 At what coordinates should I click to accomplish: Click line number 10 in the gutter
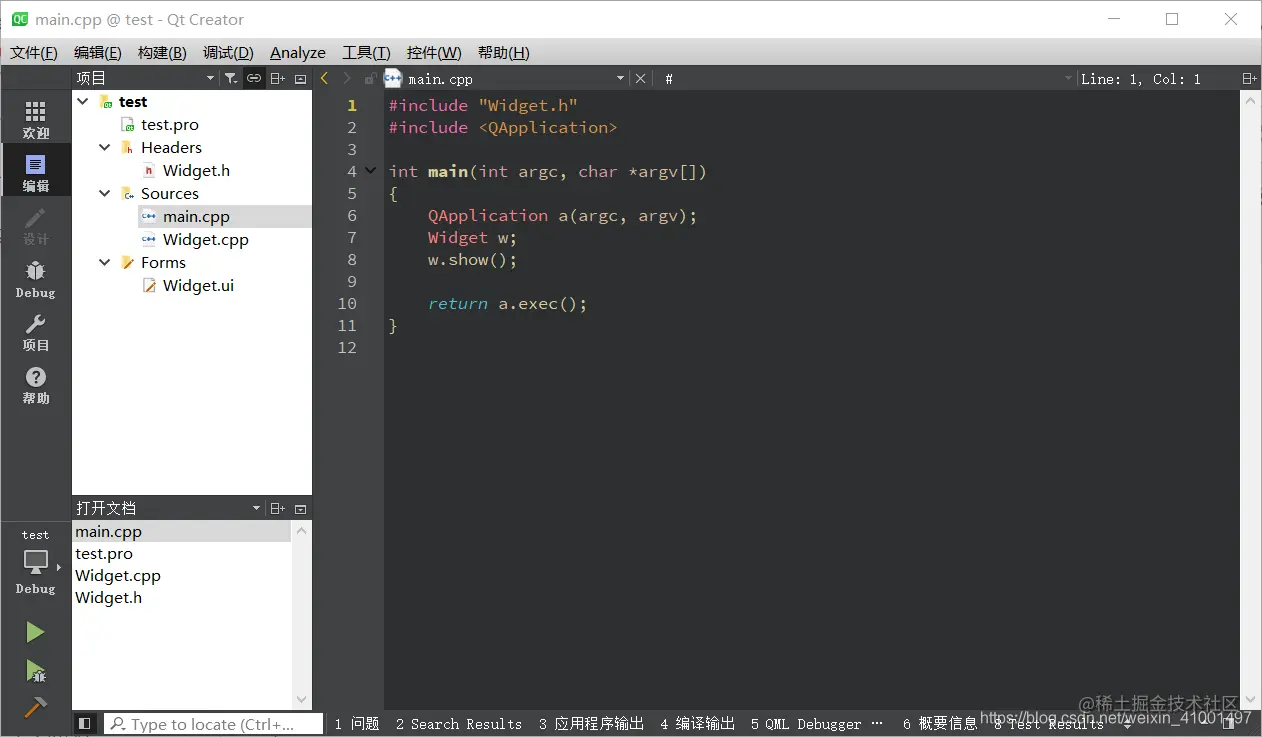[x=347, y=304]
